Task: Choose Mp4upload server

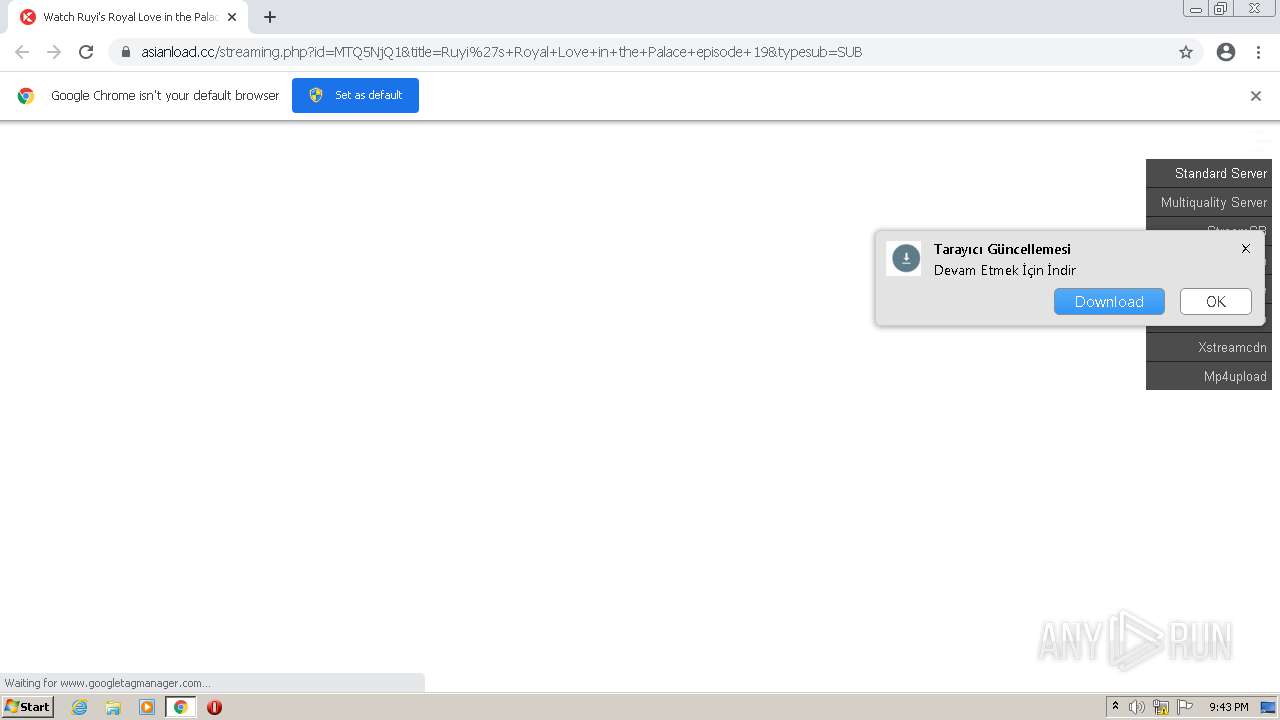Action: [x=1209, y=376]
